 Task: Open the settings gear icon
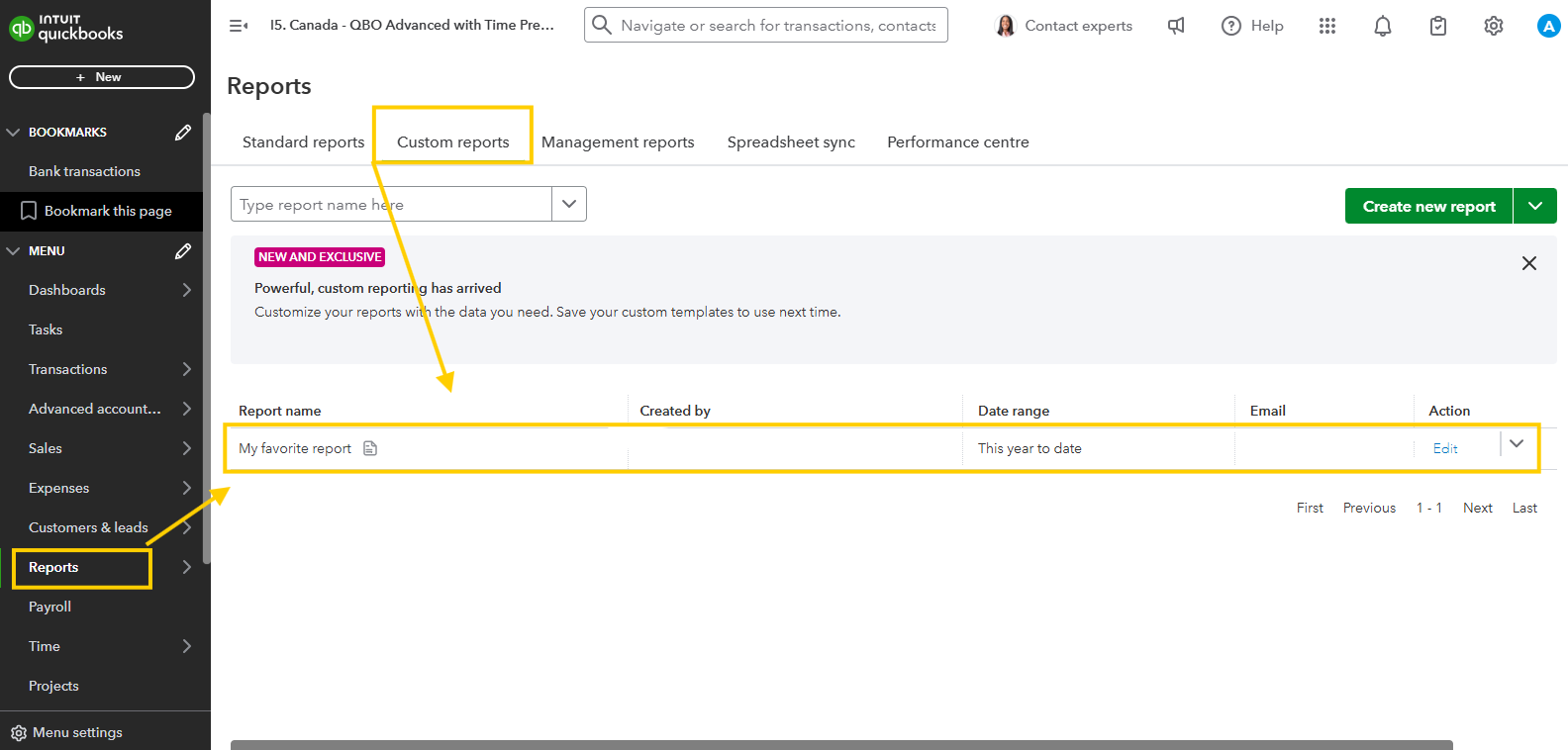pos(1494,27)
